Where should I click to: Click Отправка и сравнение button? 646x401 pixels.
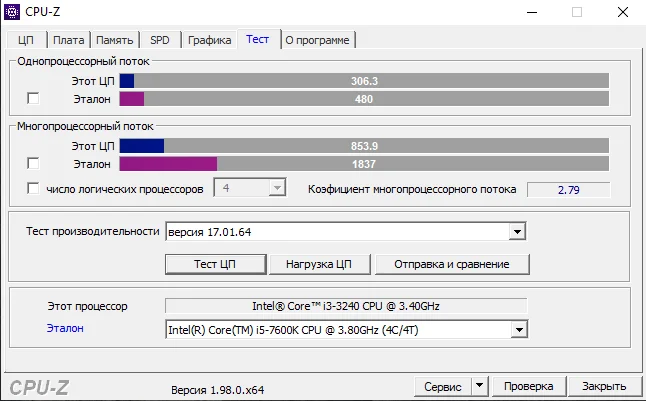click(x=452, y=264)
